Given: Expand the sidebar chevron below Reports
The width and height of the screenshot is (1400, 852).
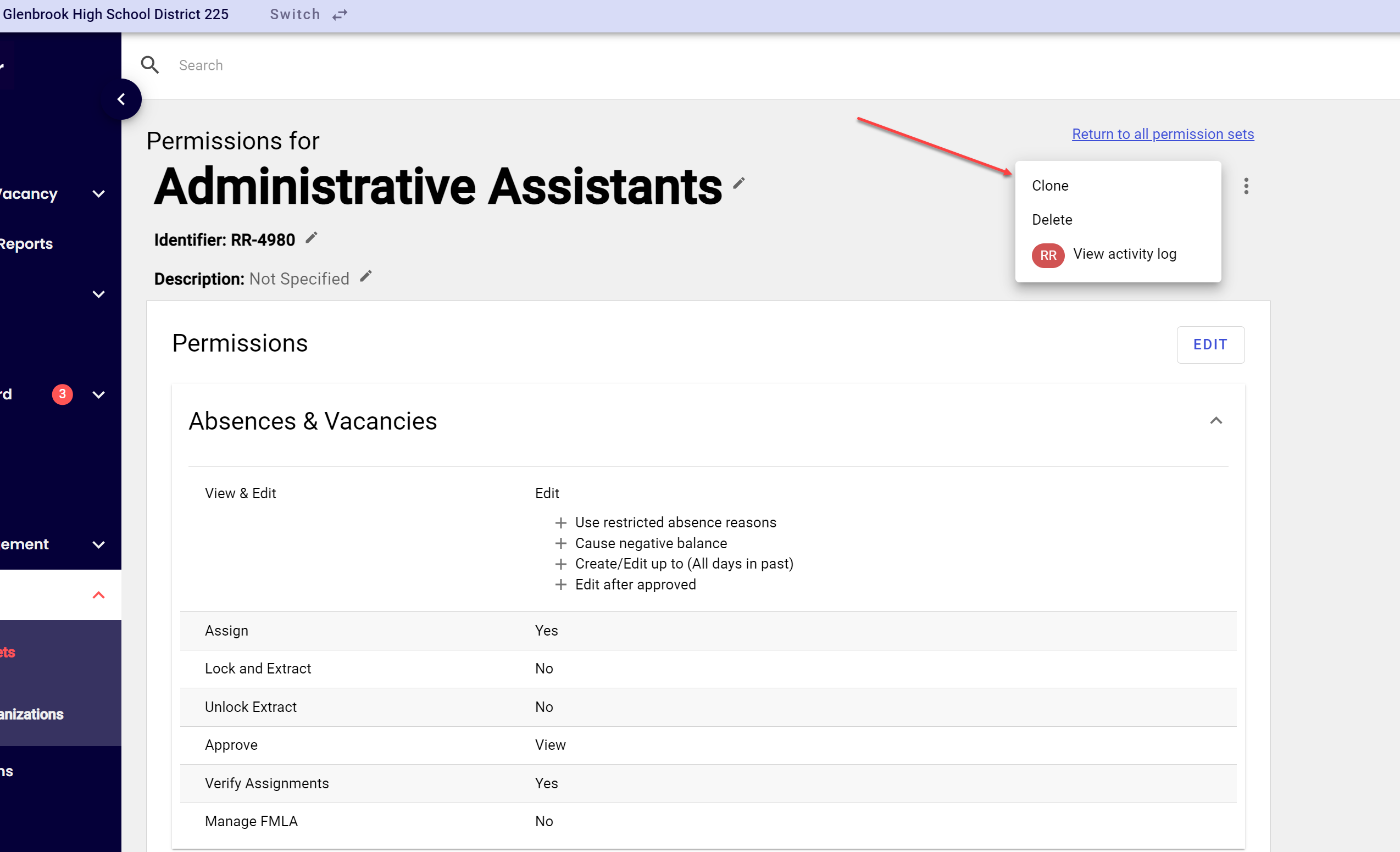Looking at the screenshot, I should [98, 294].
